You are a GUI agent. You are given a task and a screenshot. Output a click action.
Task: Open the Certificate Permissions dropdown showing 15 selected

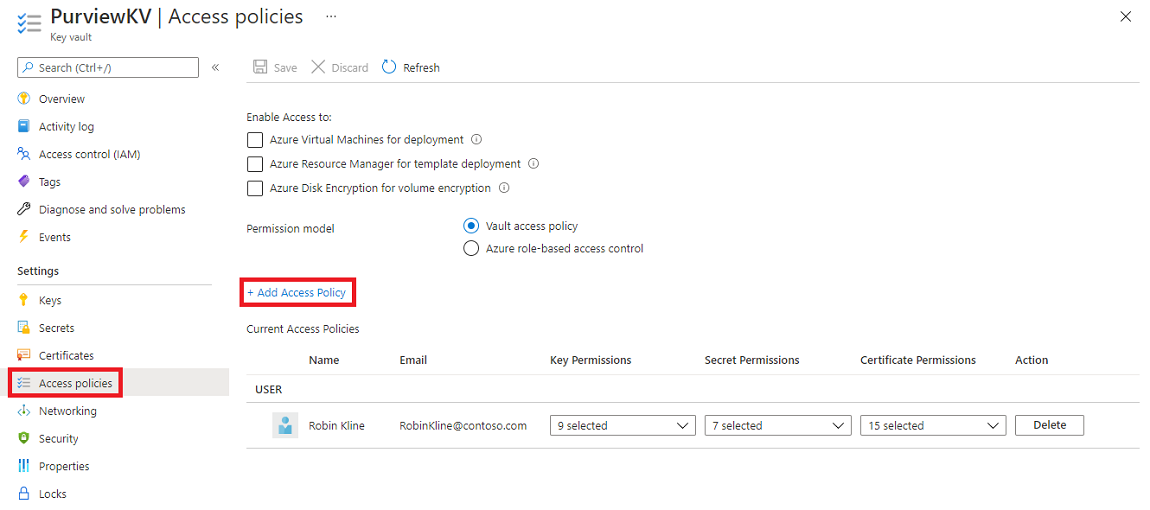932,426
